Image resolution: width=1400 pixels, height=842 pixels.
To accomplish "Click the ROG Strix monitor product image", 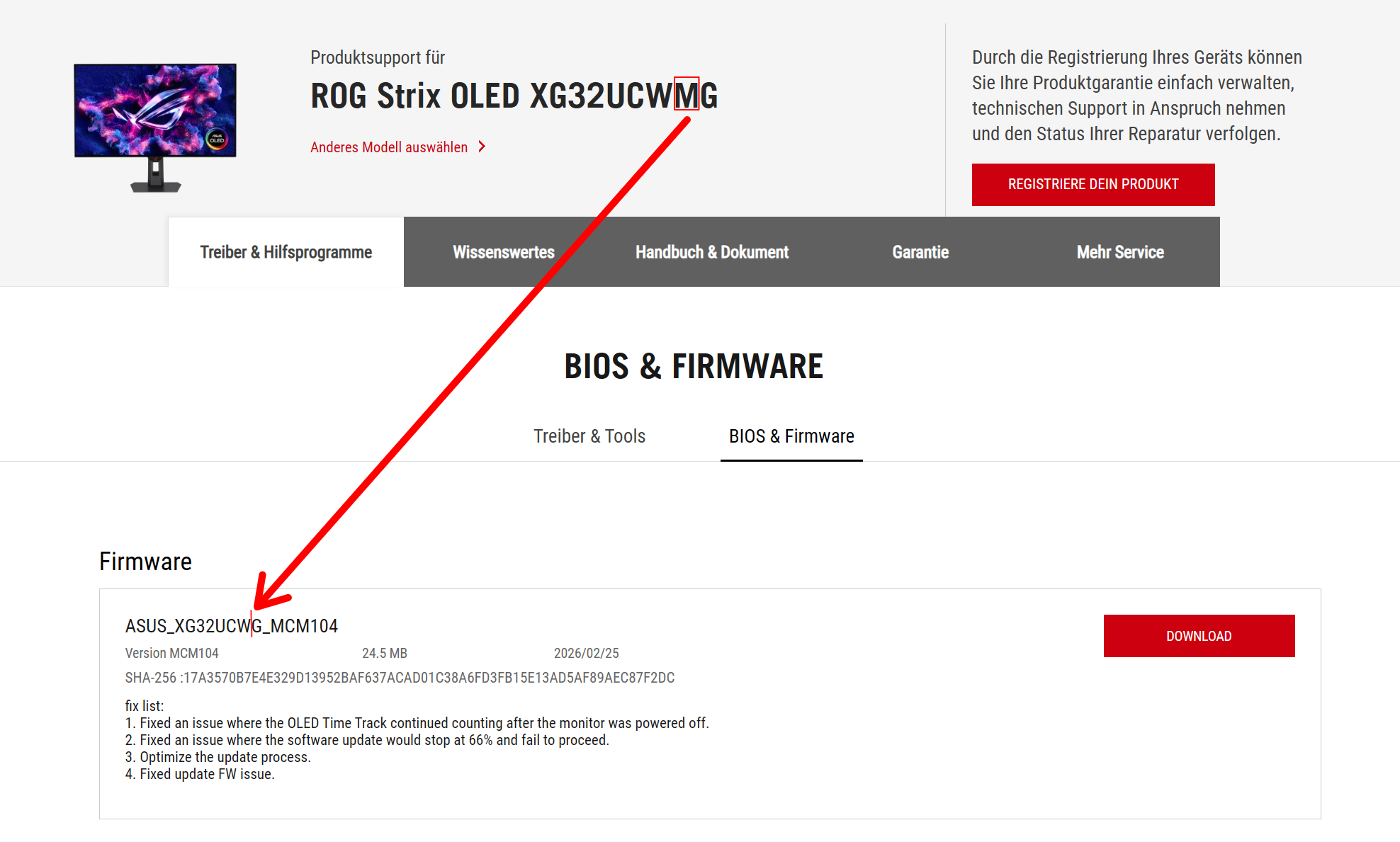I will pyautogui.click(x=155, y=126).
